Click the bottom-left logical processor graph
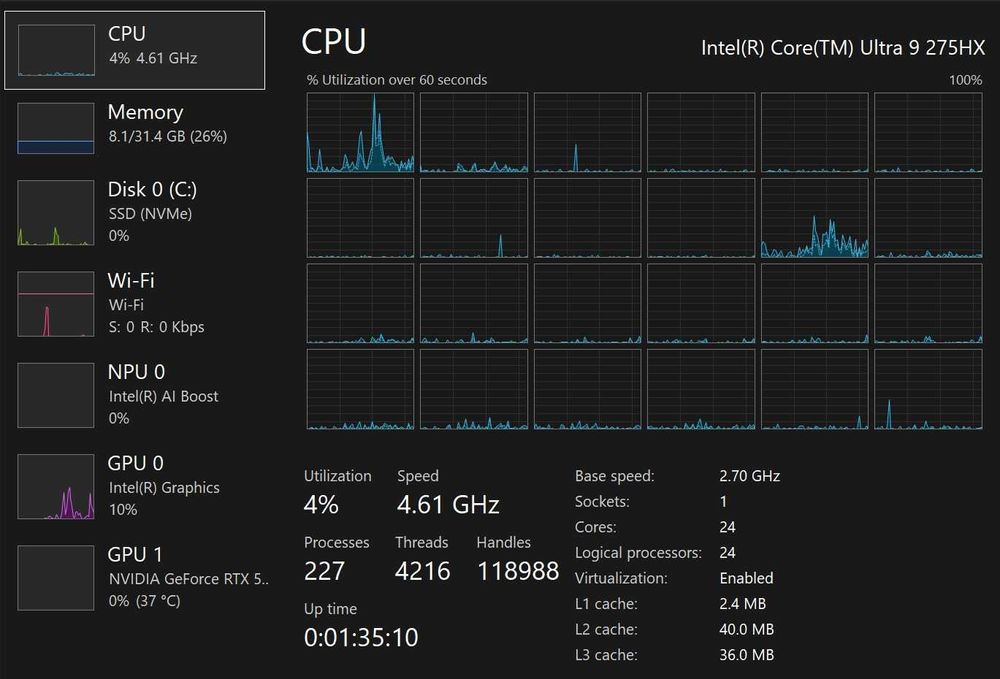Viewport: 1000px width, 679px height. click(x=360, y=389)
